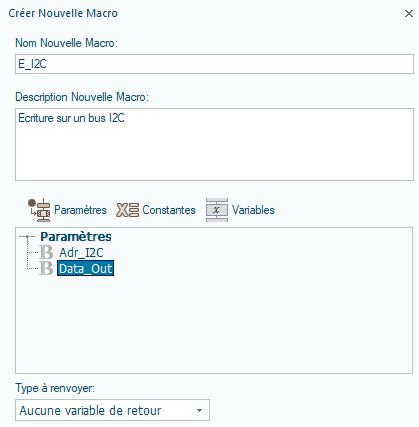Click the Créer Nouvelle Macro title bar
419x427 pixels.
[x=200, y=13]
